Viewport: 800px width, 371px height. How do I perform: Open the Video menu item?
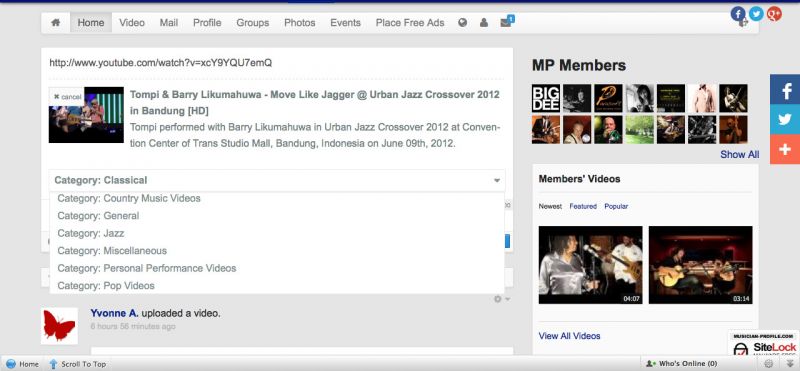(132, 22)
